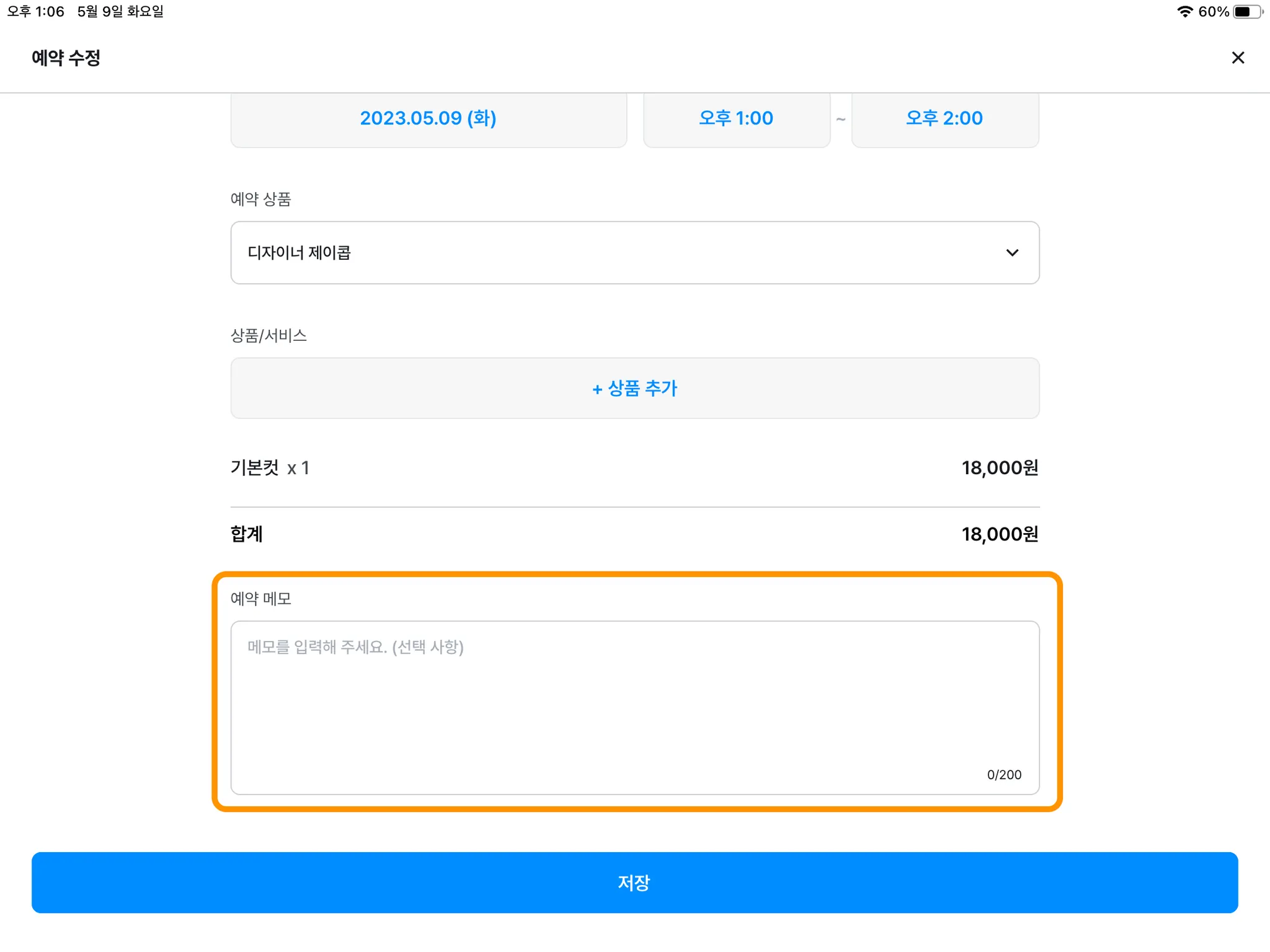
Task: Tap the Wi-Fi status icon
Action: (x=1184, y=12)
